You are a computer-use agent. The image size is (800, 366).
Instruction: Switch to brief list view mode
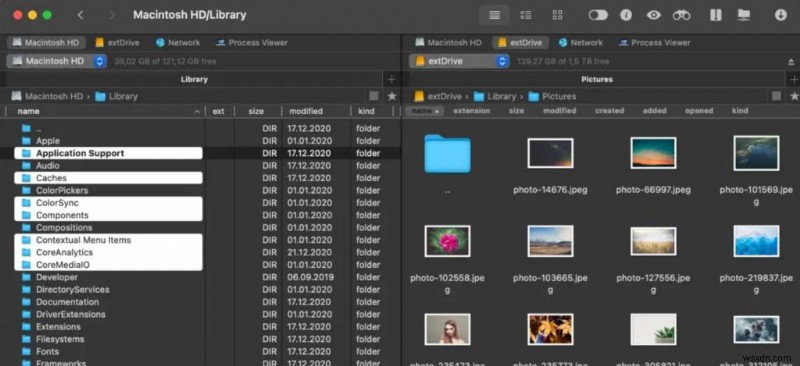point(526,15)
